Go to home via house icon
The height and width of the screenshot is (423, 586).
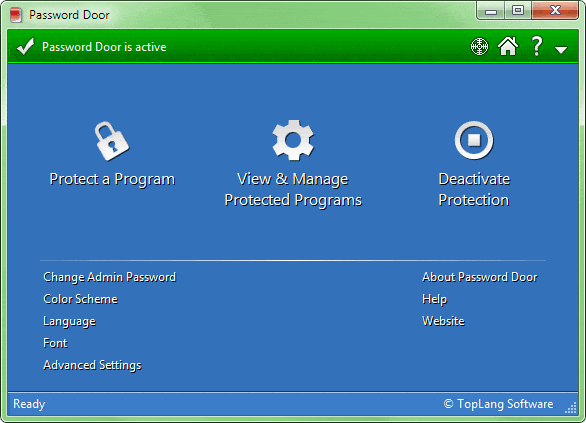click(508, 46)
